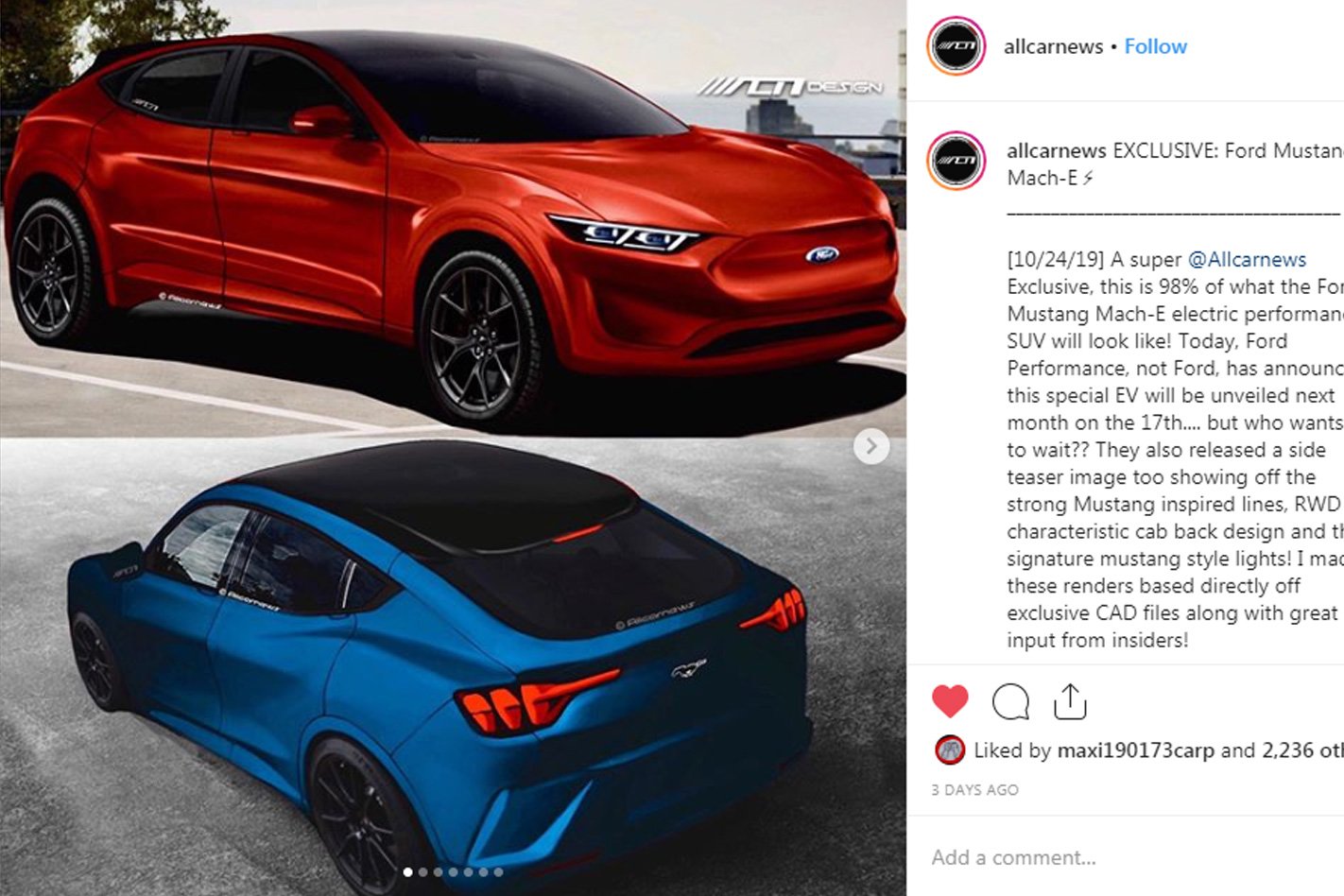
Task: Click Mustang pony emblem on blue car
Action: click(x=689, y=668)
